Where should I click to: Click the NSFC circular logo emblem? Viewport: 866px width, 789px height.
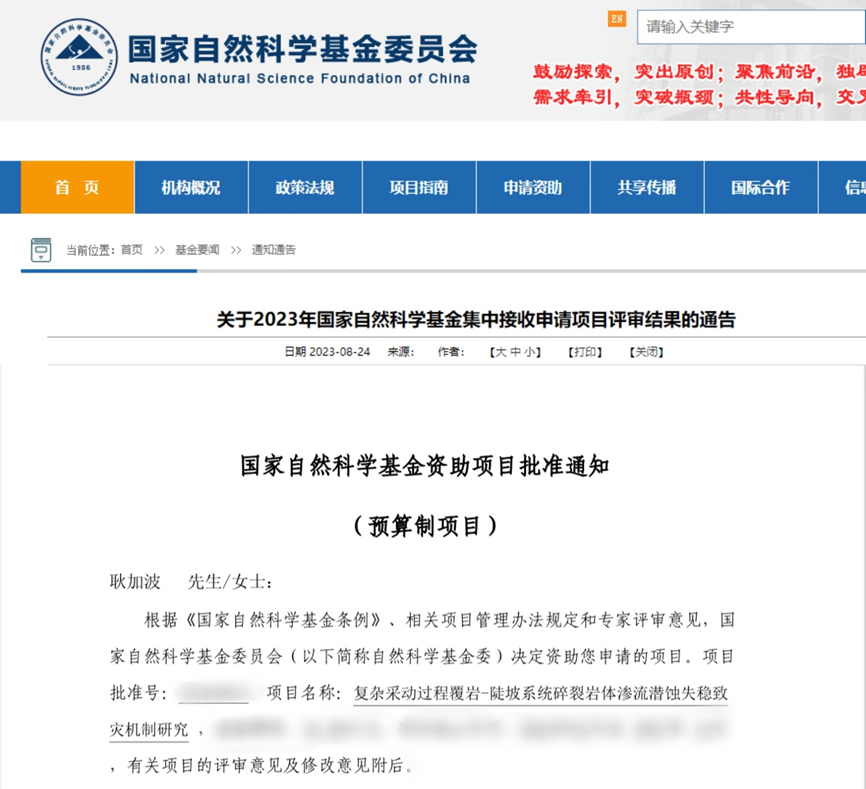pos(80,56)
